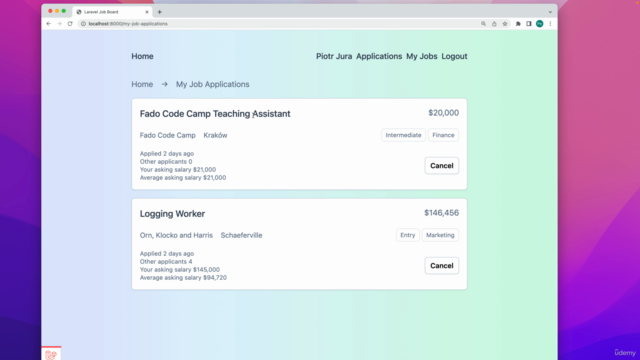Open the Chrome three-dot menu
The width and height of the screenshot is (640, 360).
point(550,24)
